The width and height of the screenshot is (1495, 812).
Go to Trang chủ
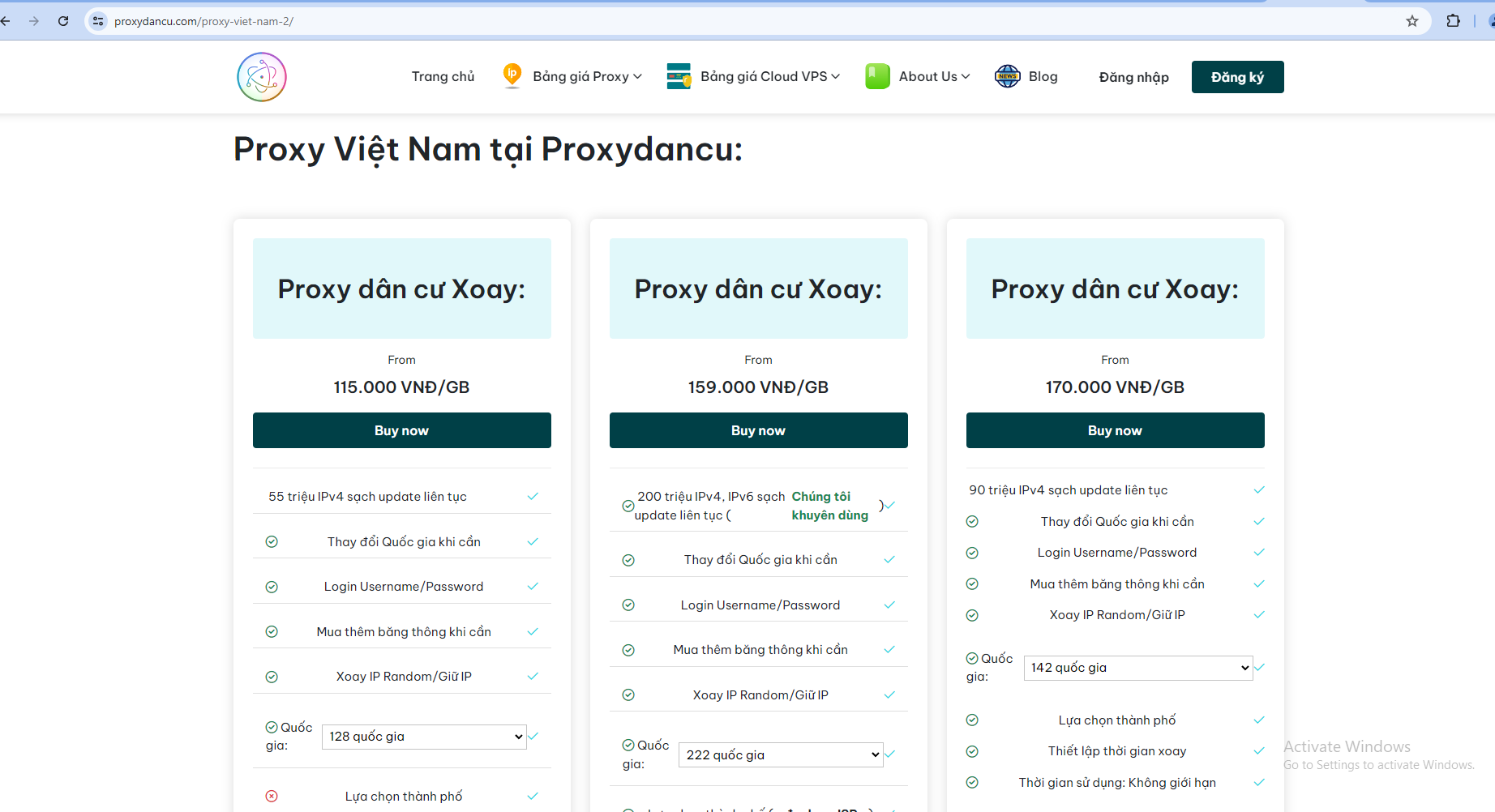click(x=443, y=76)
